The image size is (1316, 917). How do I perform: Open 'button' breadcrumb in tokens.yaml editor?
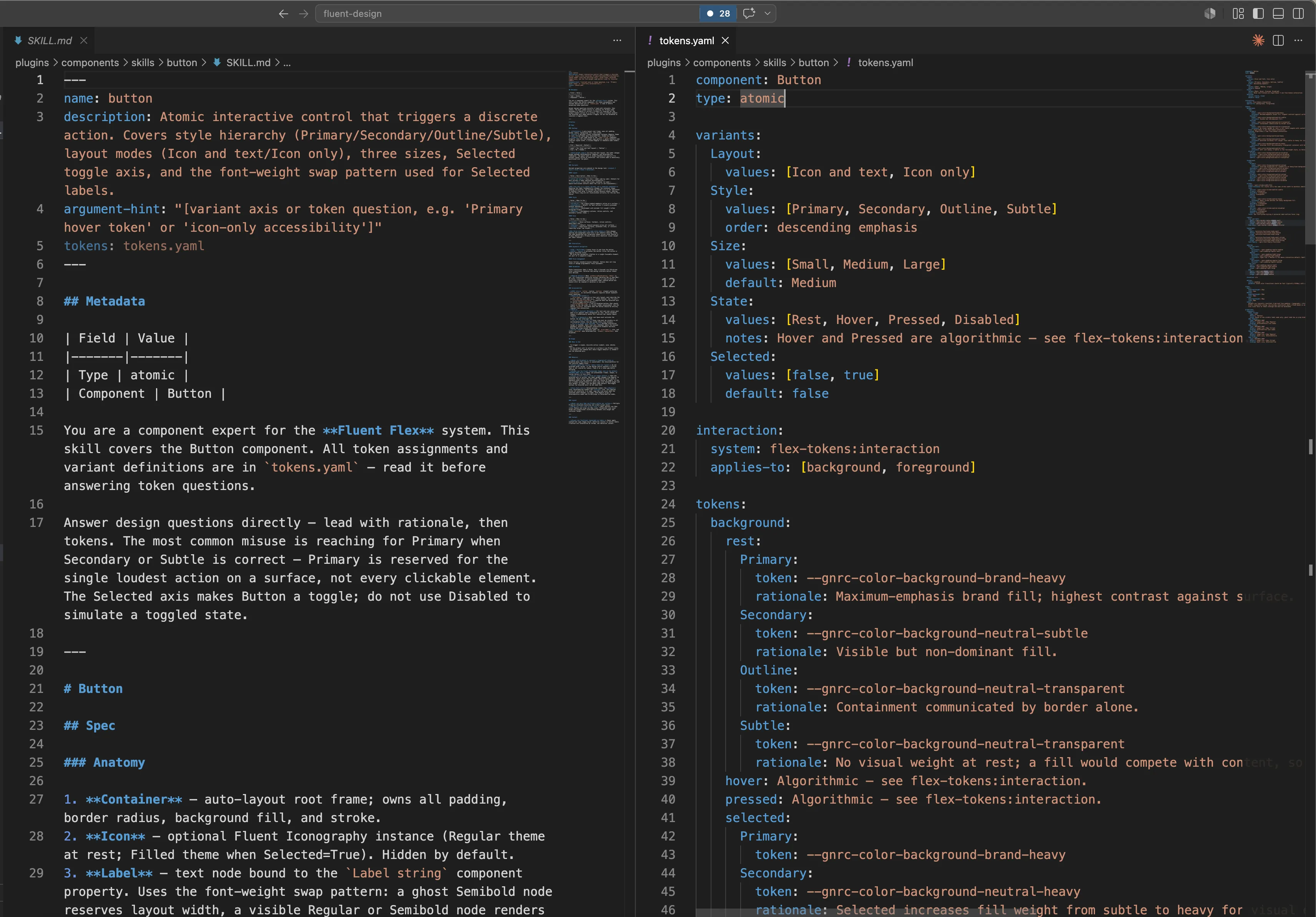(813, 63)
